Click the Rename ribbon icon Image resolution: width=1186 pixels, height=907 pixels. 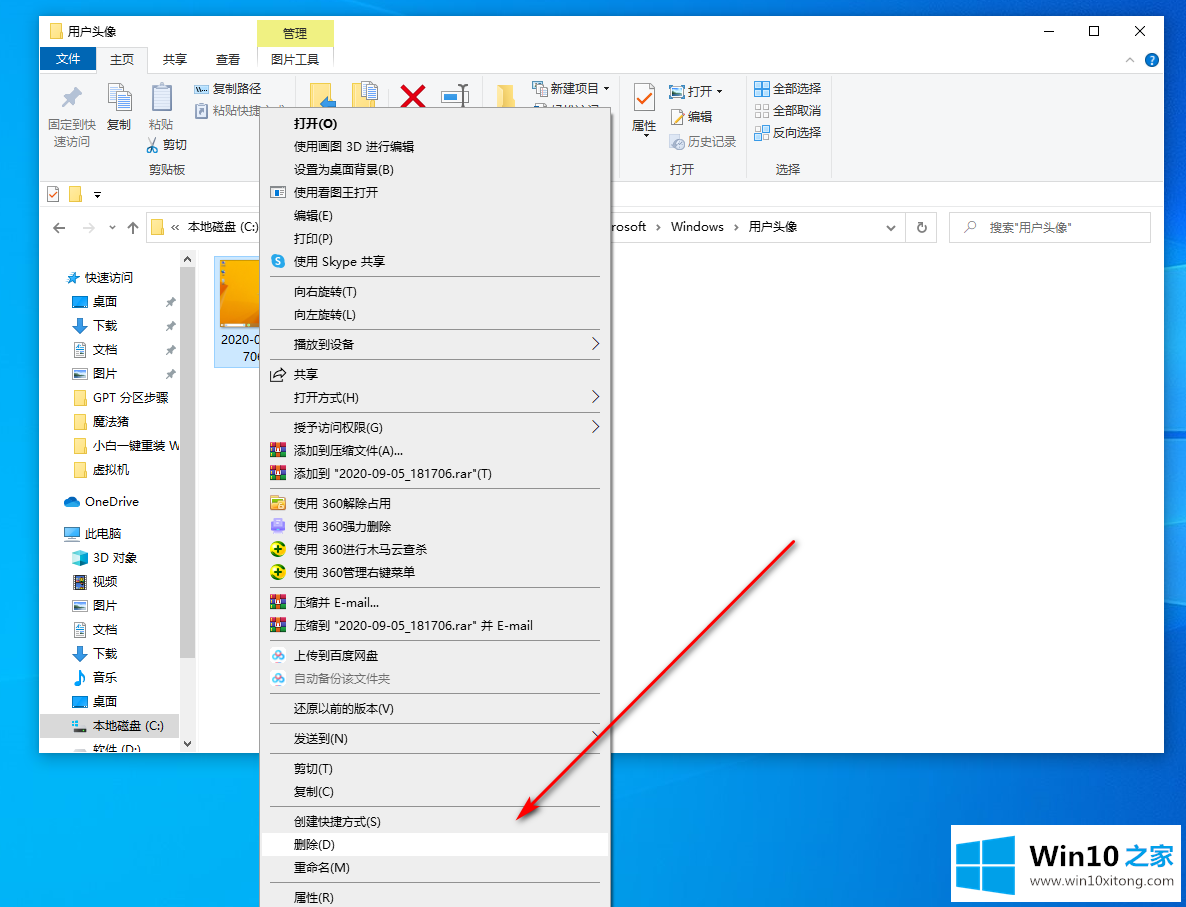pyautogui.click(x=455, y=96)
